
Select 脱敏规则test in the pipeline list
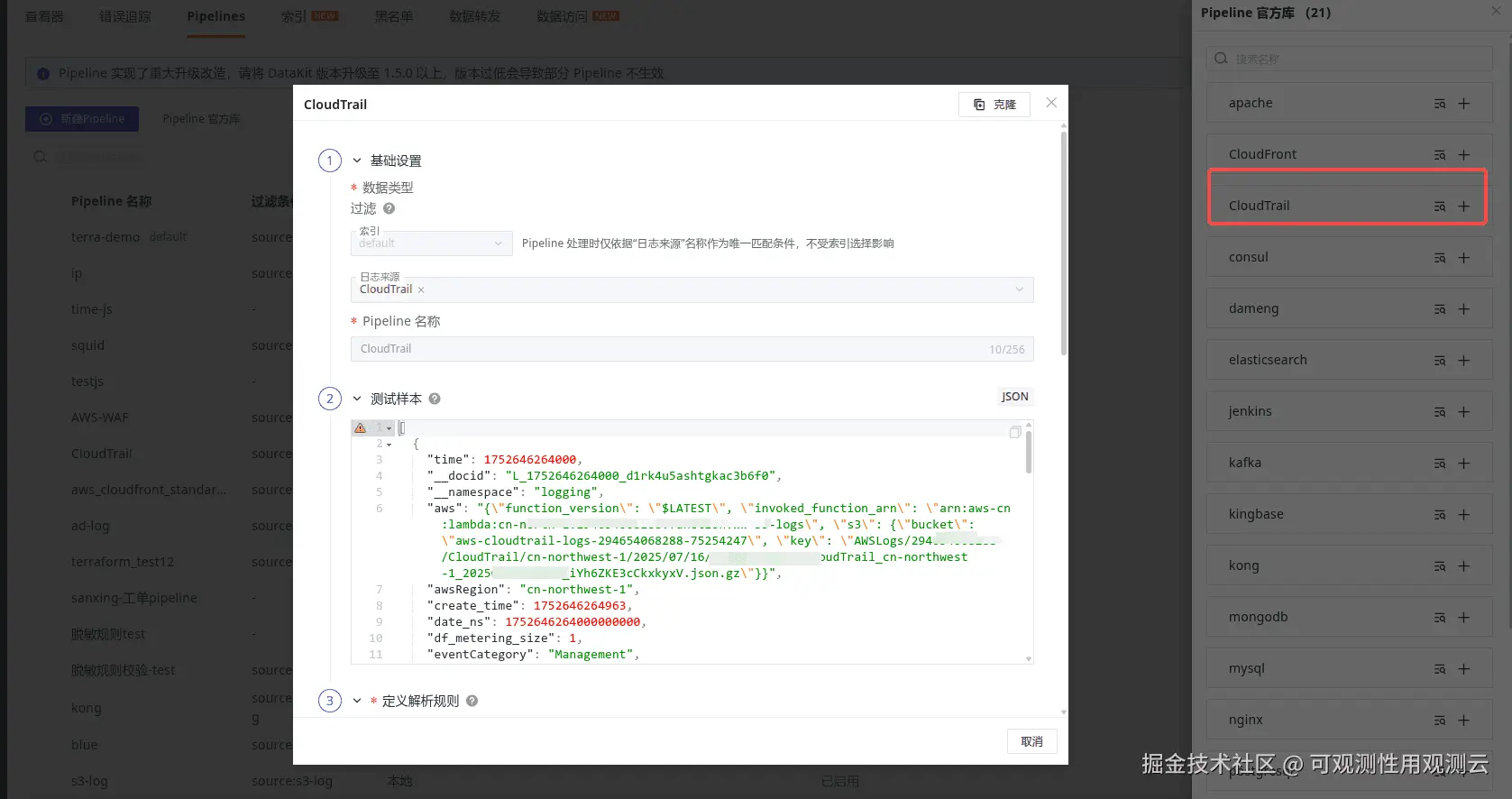pos(108,634)
